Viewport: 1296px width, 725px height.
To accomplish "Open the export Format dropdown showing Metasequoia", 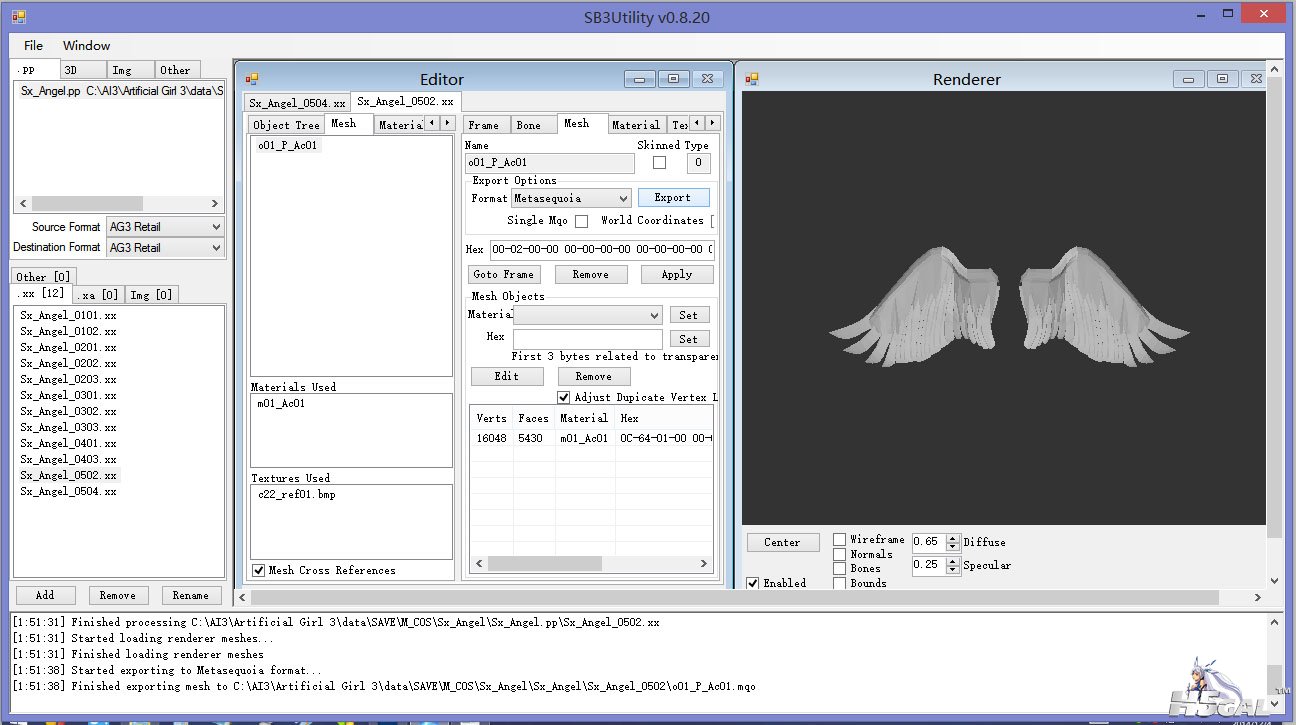I will (571, 198).
